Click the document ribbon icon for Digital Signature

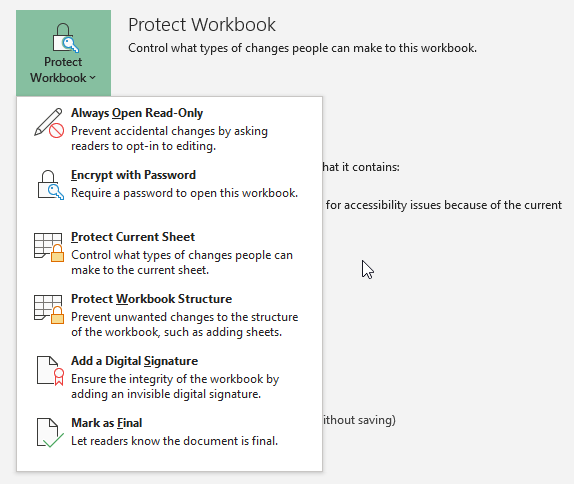pyautogui.click(x=51, y=371)
